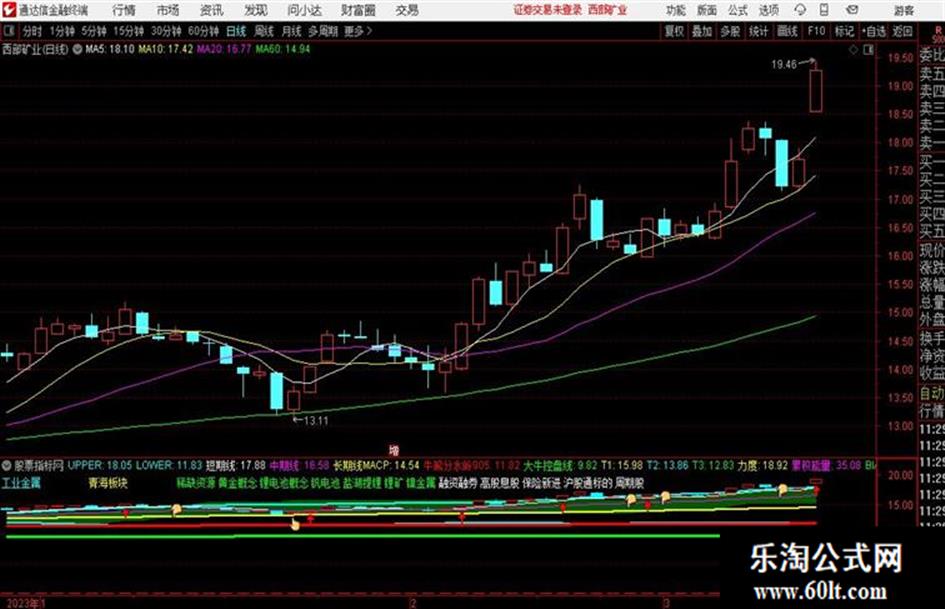Switch to 5分钟 chart period

(x=94, y=31)
